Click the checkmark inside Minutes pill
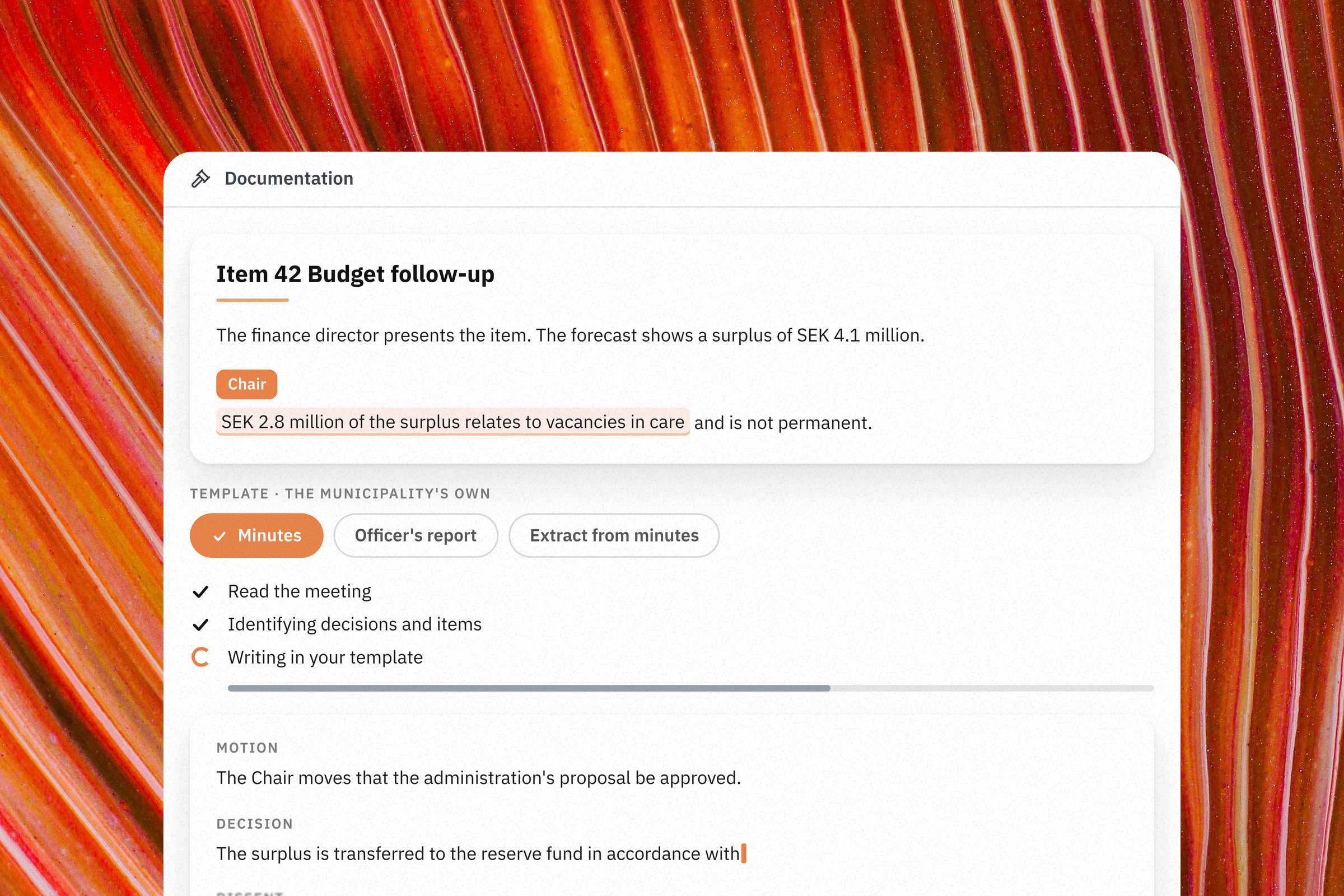Screen dimensions: 1344x896 click(220, 536)
